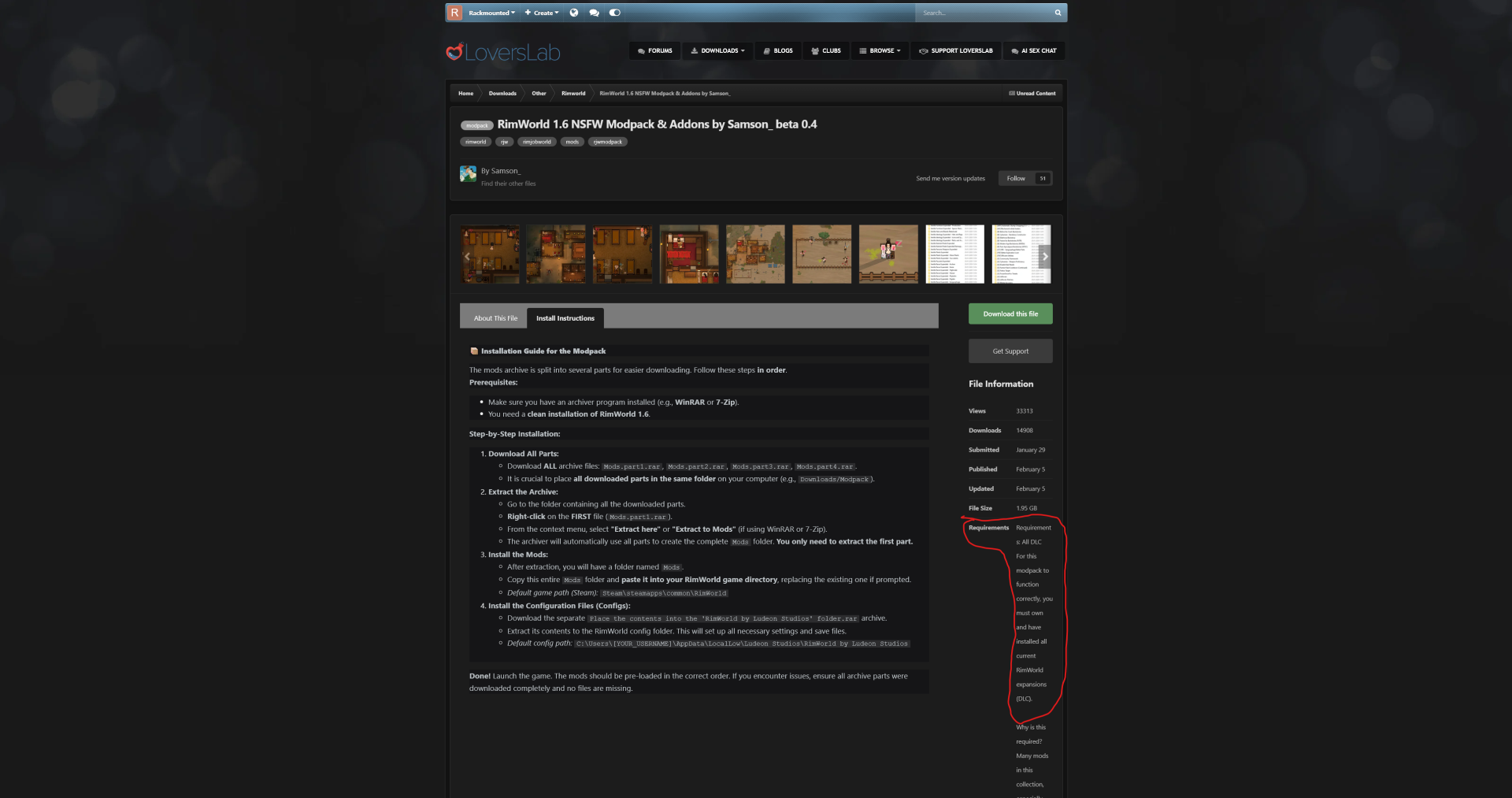Go to Downloads breadcrumb
The width and height of the screenshot is (1512, 798).
tap(502, 93)
